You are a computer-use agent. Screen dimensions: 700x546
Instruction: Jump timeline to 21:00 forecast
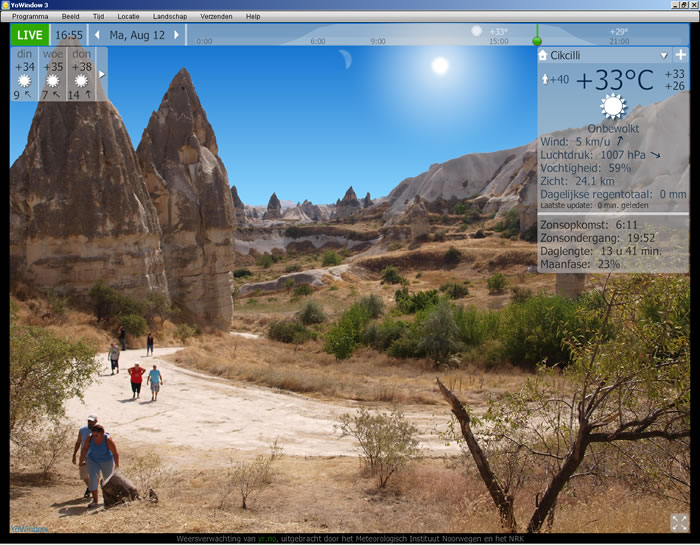point(619,41)
